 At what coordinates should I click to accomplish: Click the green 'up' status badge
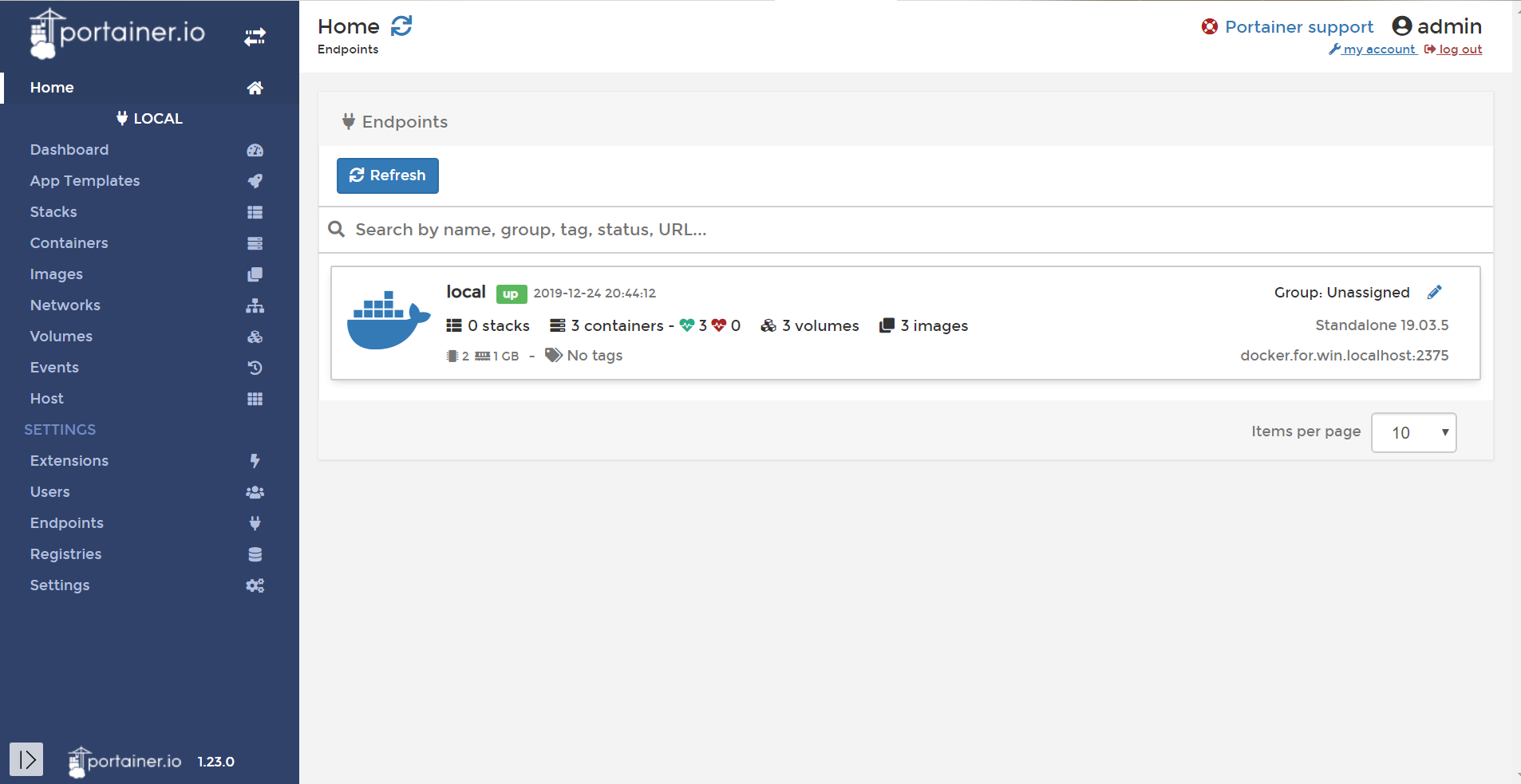point(511,294)
